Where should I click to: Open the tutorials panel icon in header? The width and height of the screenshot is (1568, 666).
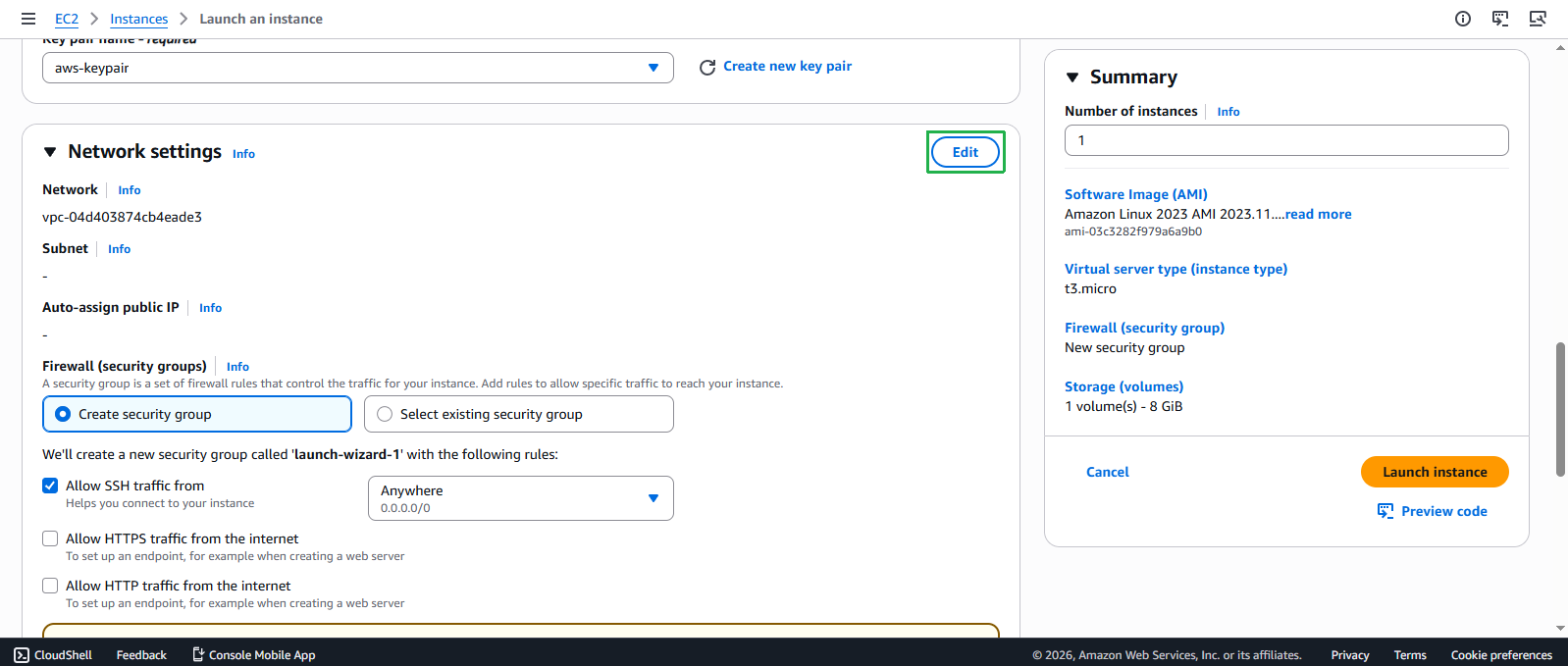[x=1500, y=19]
